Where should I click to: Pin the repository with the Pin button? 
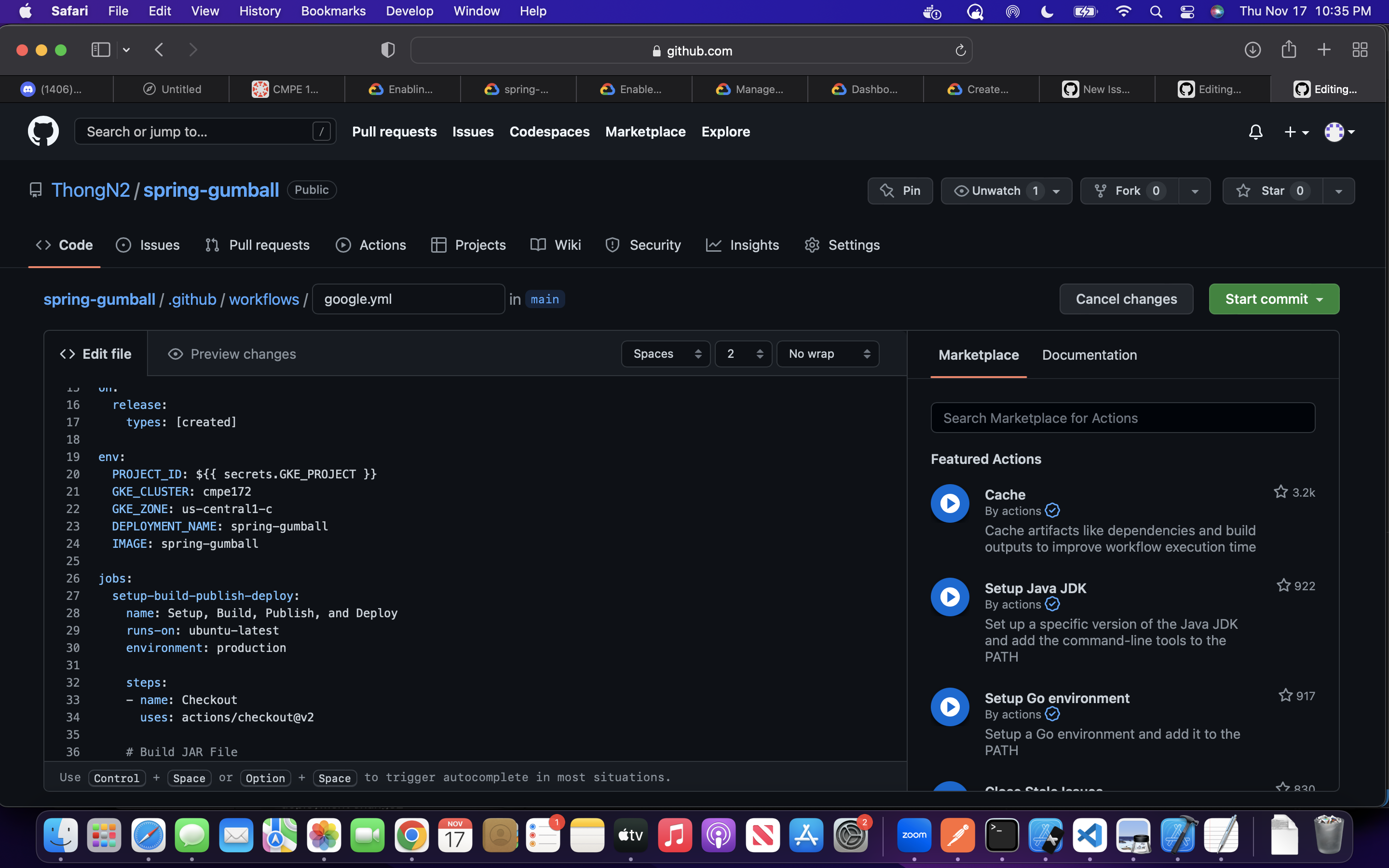899,191
